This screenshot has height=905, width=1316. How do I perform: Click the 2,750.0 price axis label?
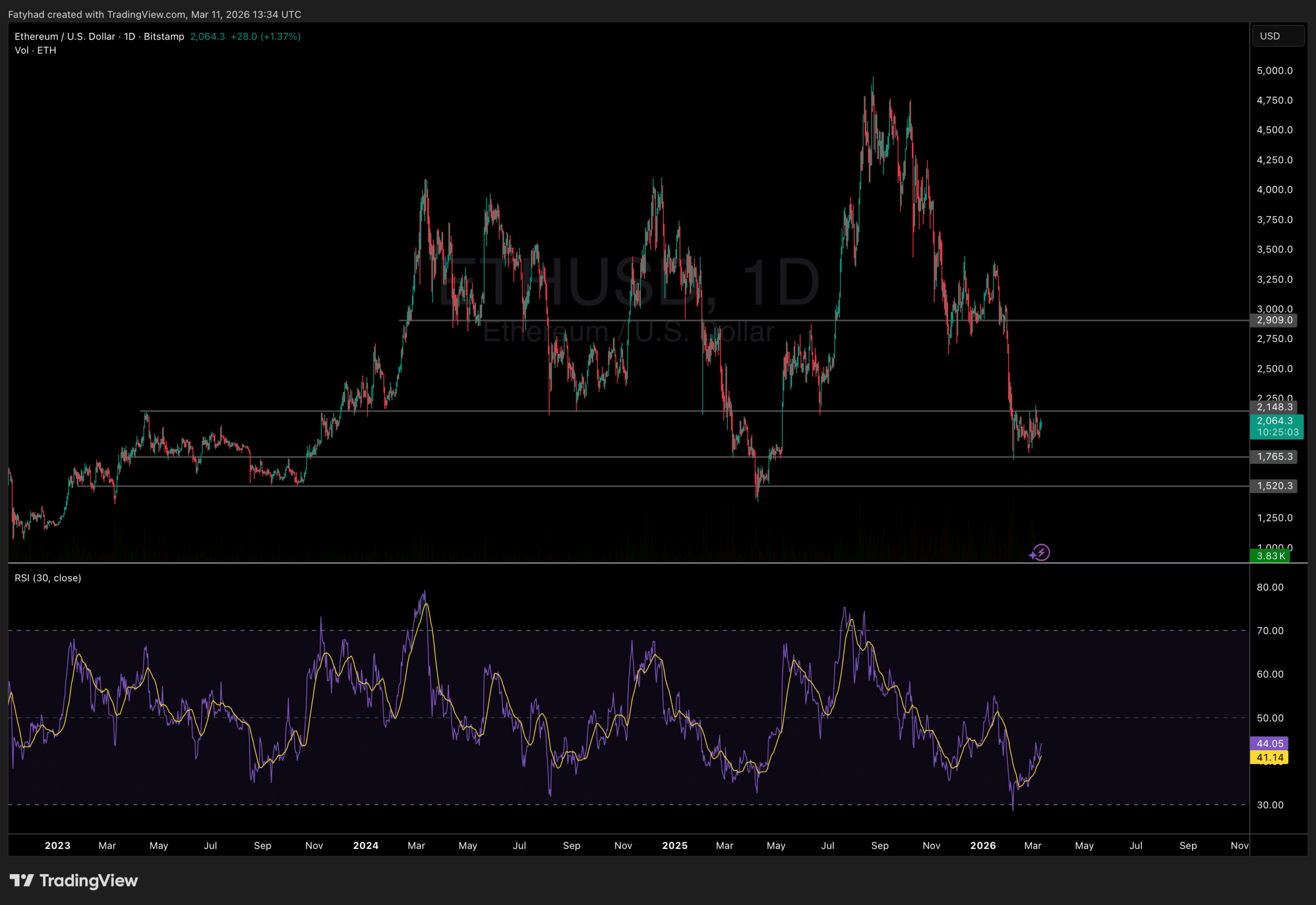pos(1275,339)
